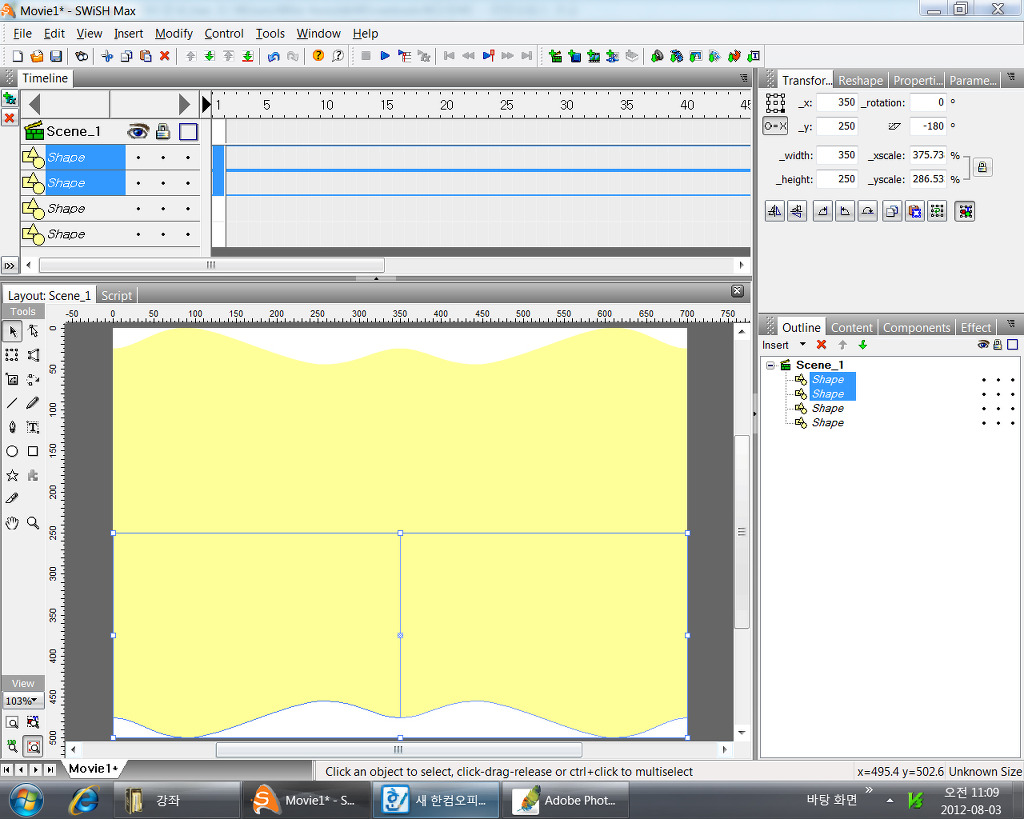Toggle Scene_1 lock icon in timeline

(163, 132)
